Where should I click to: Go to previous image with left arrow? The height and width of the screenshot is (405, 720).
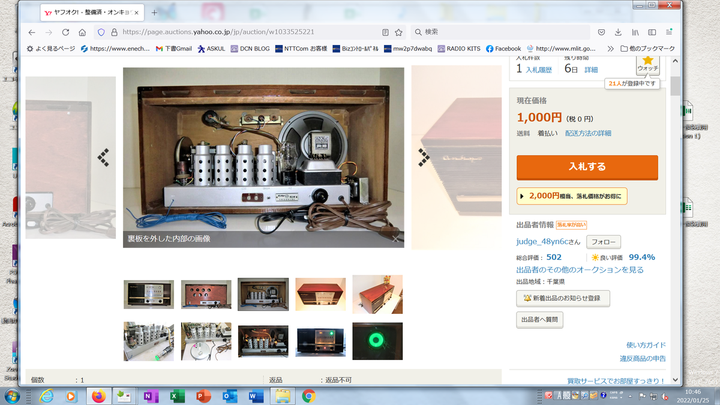click(103, 156)
